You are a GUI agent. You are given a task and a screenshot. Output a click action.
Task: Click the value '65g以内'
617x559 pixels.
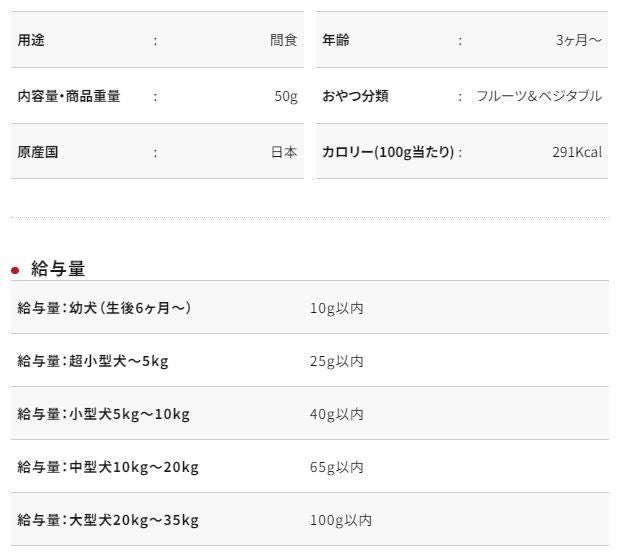(x=336, y=467)
